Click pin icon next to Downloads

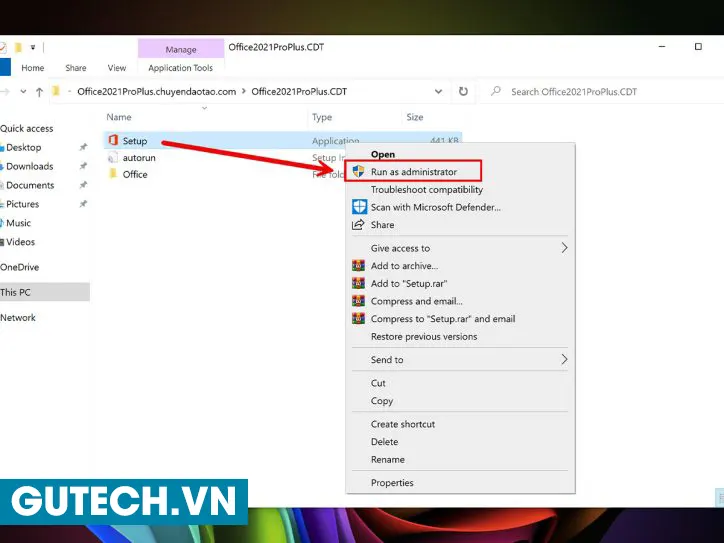click(x=83, y=166)
